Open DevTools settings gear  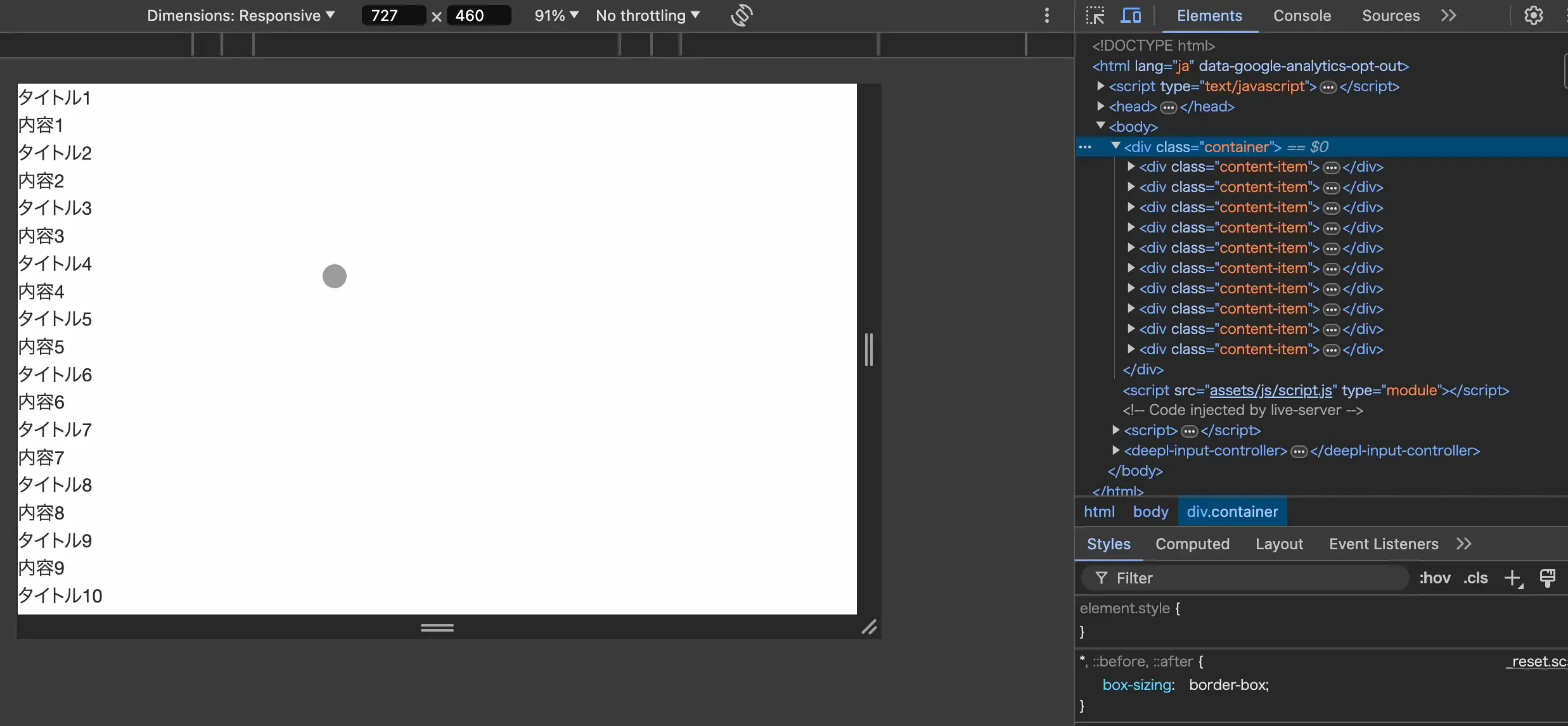1534,15
